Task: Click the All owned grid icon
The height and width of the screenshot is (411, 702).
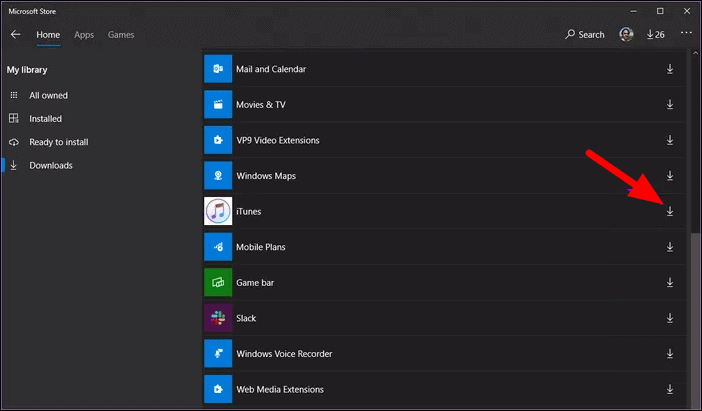Action: click(14, 95)
